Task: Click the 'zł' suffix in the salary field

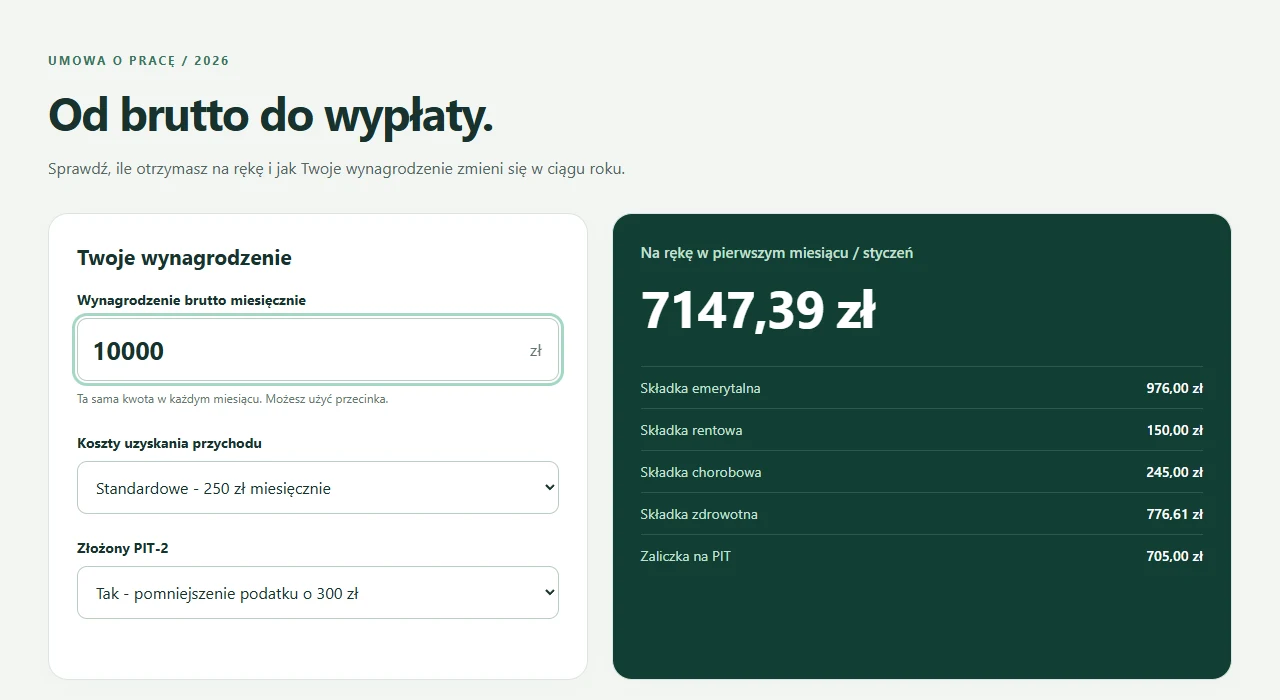Action: click(536, 351)
